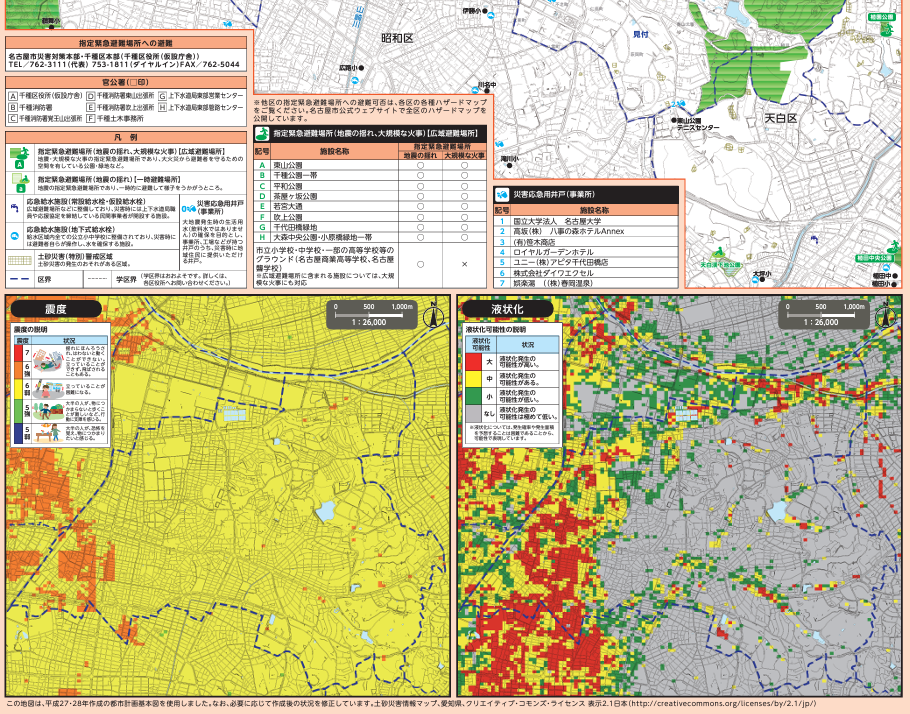
Task: Select the compass rose on the 液状化 map
Action: (x=888, y=318)
